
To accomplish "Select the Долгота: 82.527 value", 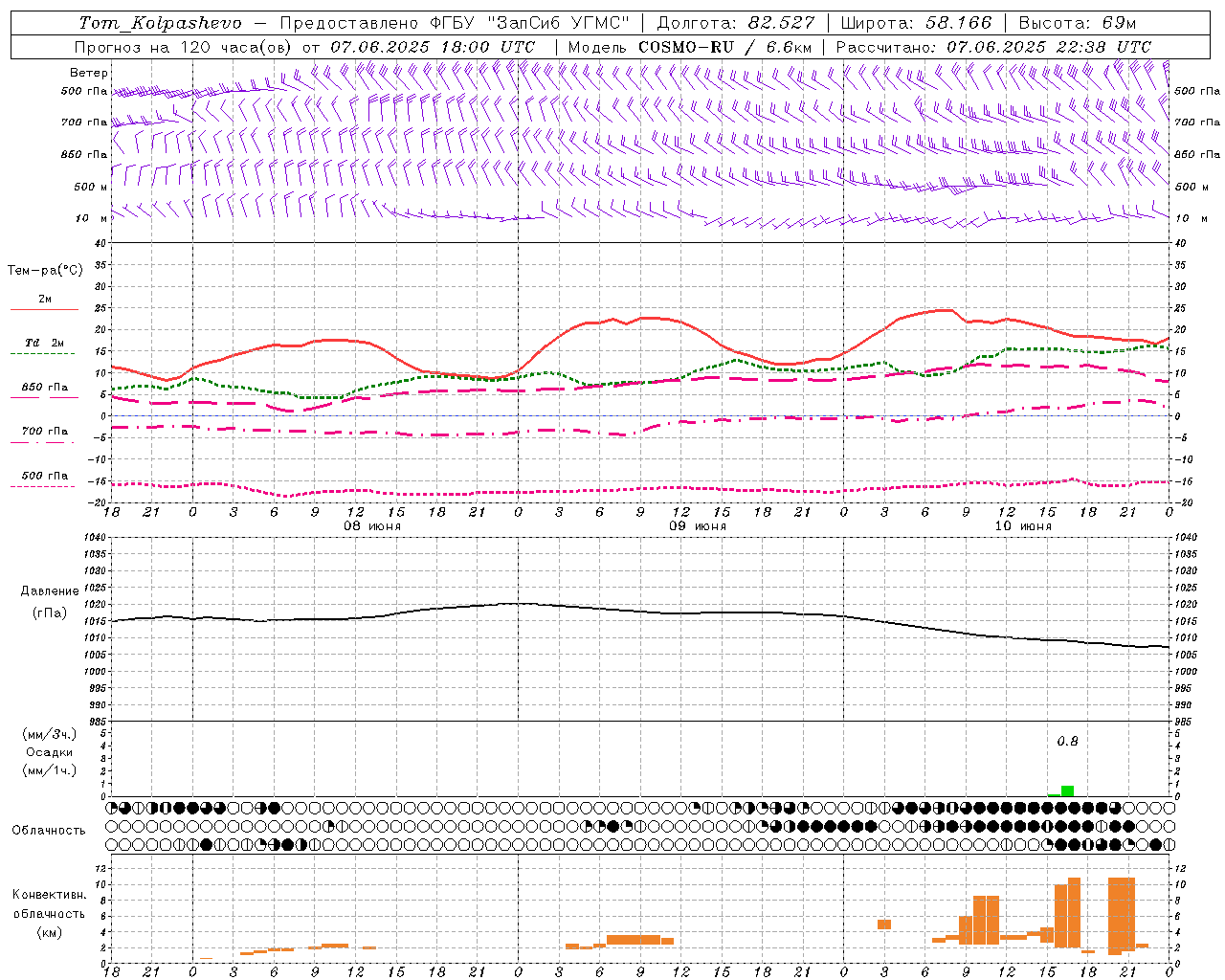I will coord(736,23).
